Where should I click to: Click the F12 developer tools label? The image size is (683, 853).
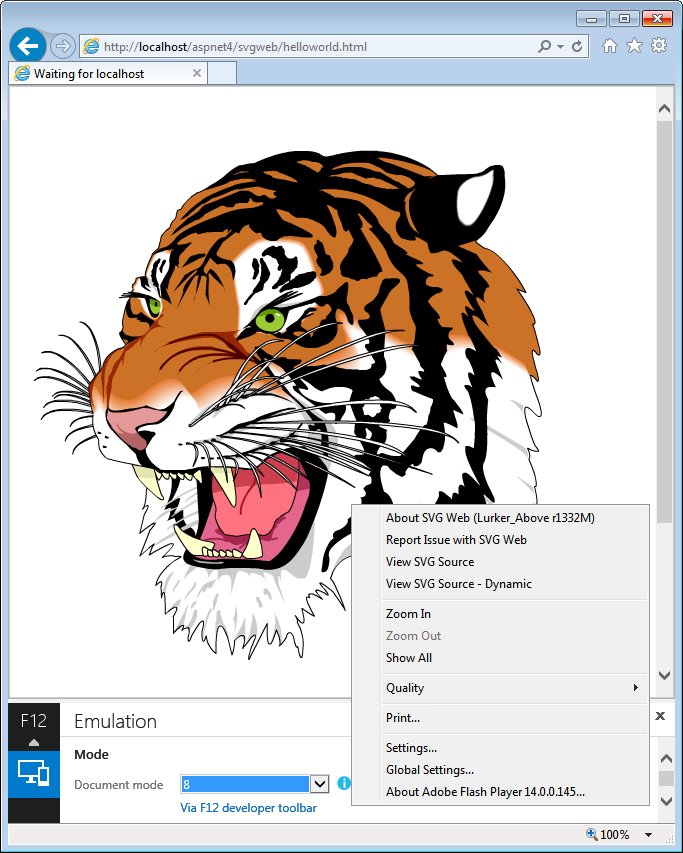pyautogui.click(x=34, y=721)
